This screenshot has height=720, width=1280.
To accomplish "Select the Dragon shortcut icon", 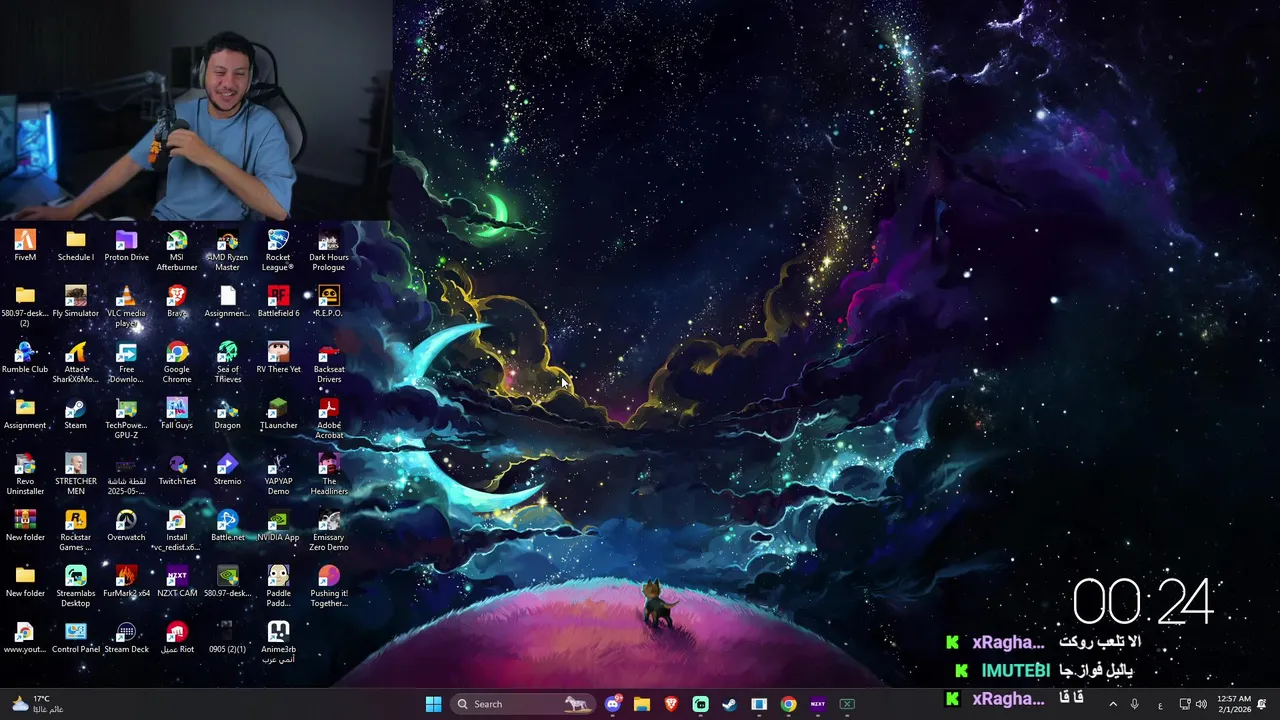I will click(227, 414).
